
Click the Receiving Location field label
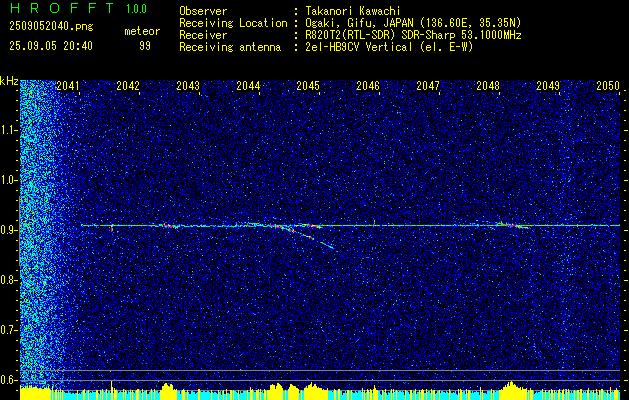point(233,23)
